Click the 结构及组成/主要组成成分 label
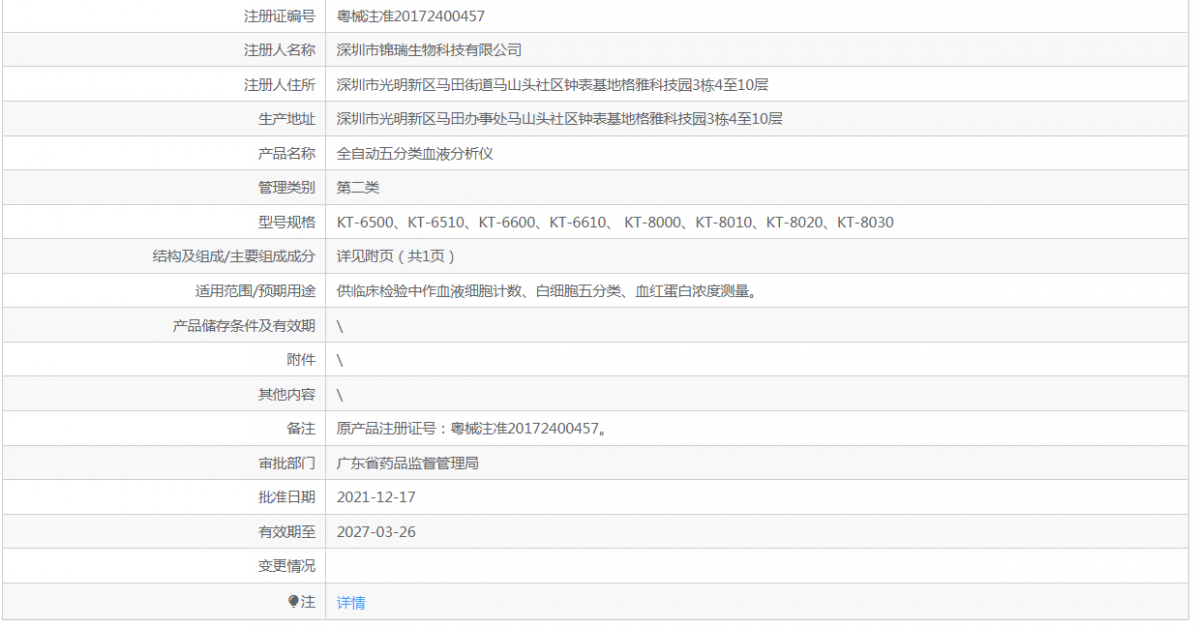Screen dimensions: 1200x628 point(232,256)
